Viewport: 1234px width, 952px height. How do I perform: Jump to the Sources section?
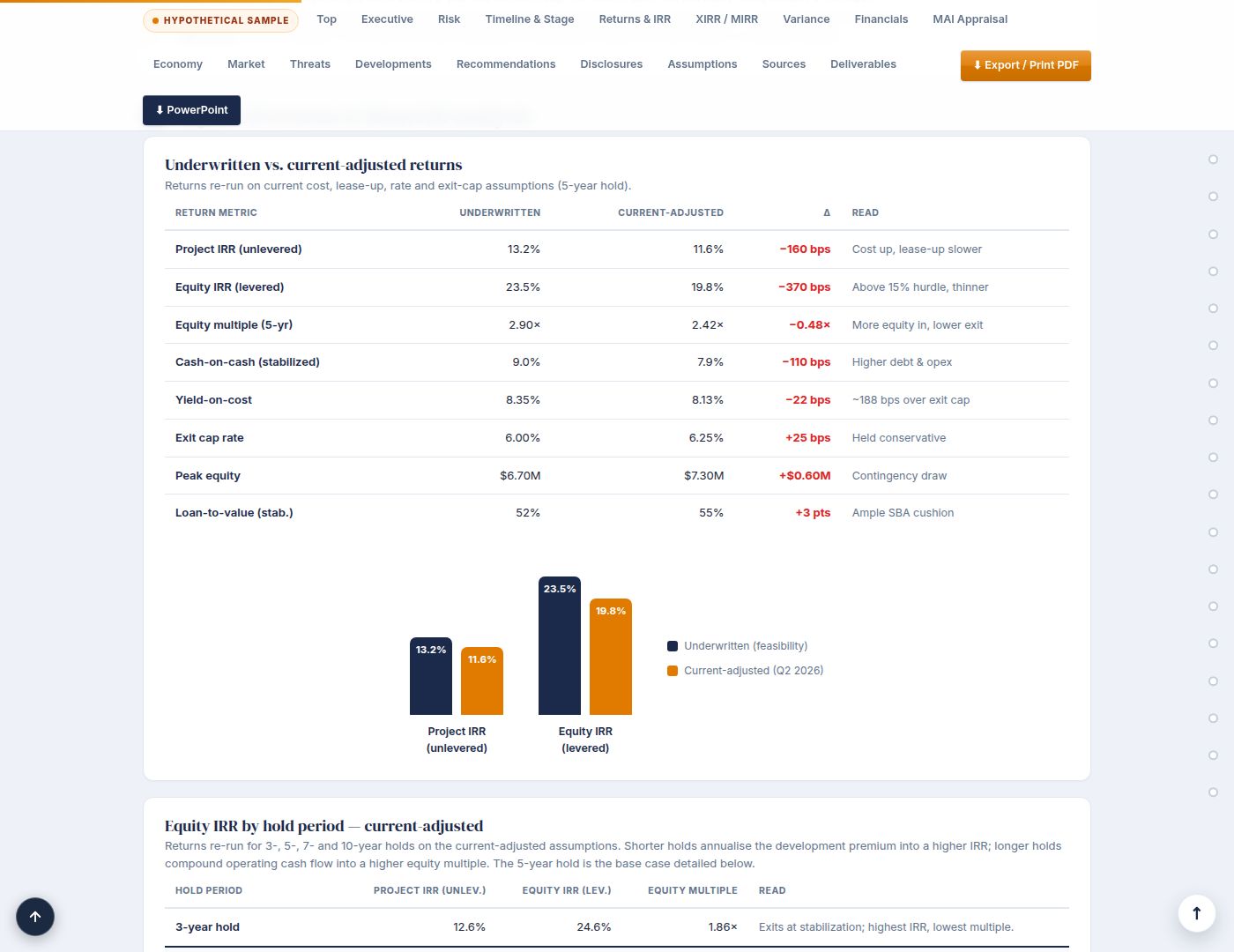coord(784,64)
